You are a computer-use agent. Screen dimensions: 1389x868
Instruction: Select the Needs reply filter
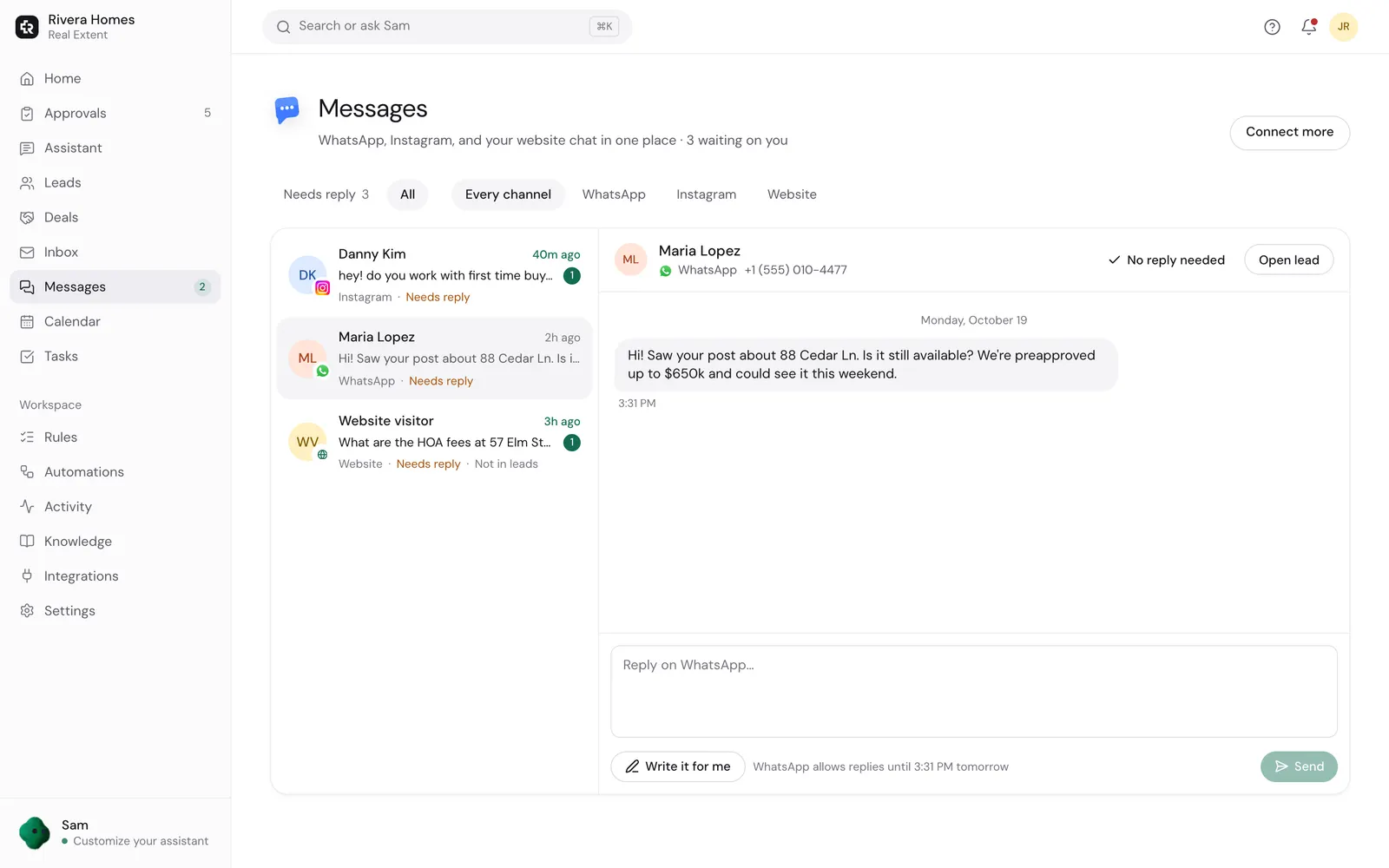(326, 194)
